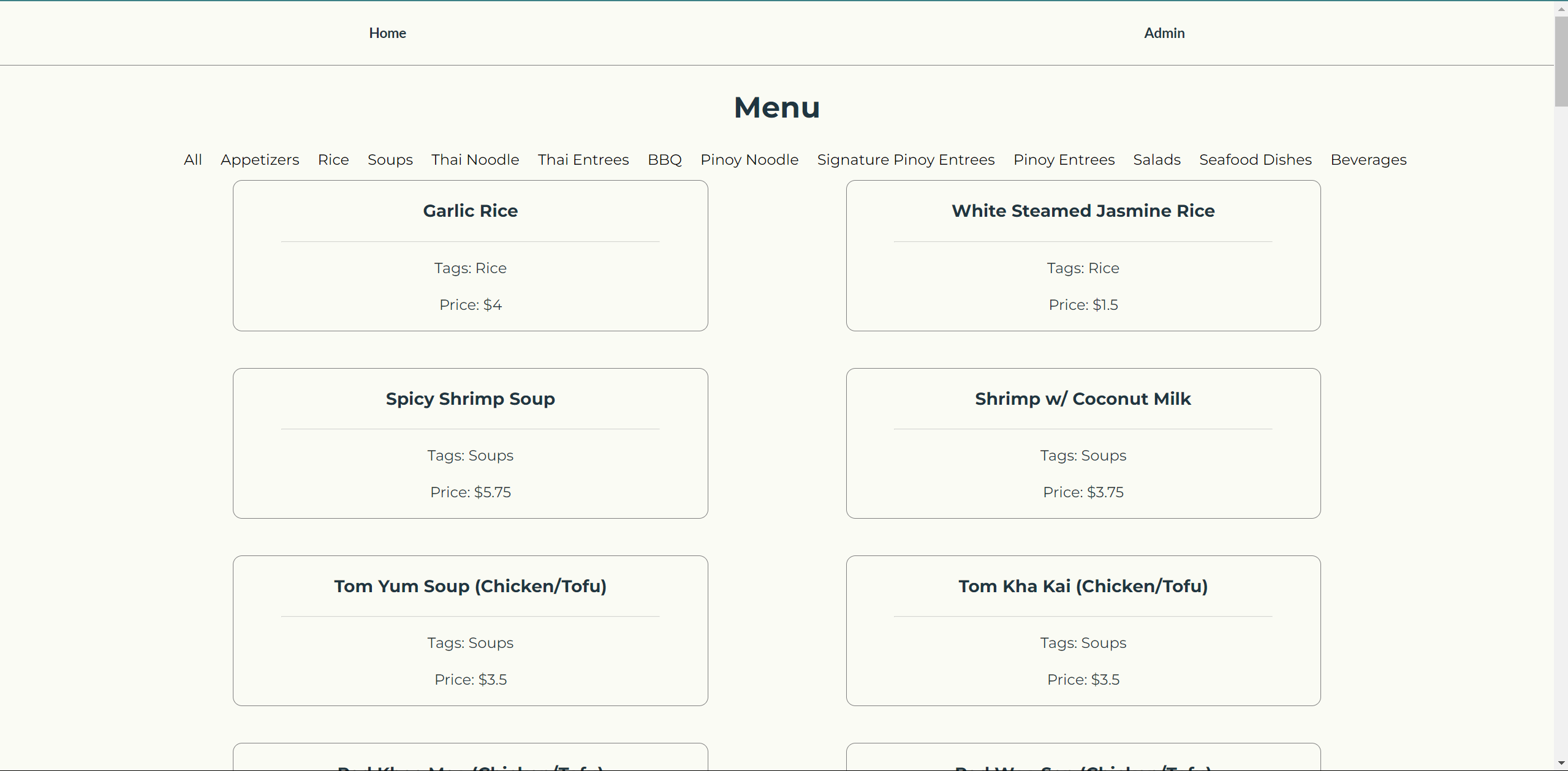Select the Tom Kha Kai card
Viewport: 1568px width, 771px height.
point(1083,630)
